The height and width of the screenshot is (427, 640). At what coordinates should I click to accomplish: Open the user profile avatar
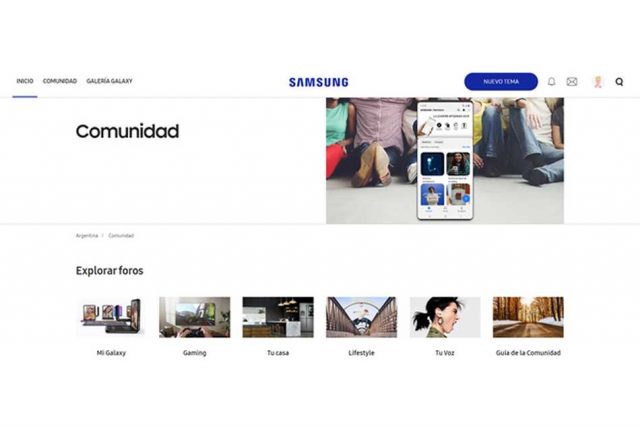click(x=598, y=82)
